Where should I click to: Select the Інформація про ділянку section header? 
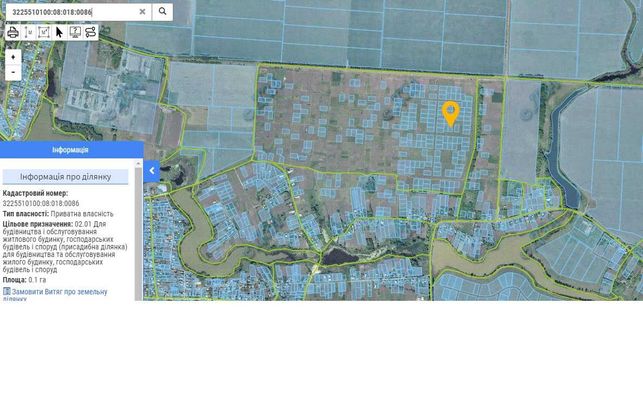(65, 177)
